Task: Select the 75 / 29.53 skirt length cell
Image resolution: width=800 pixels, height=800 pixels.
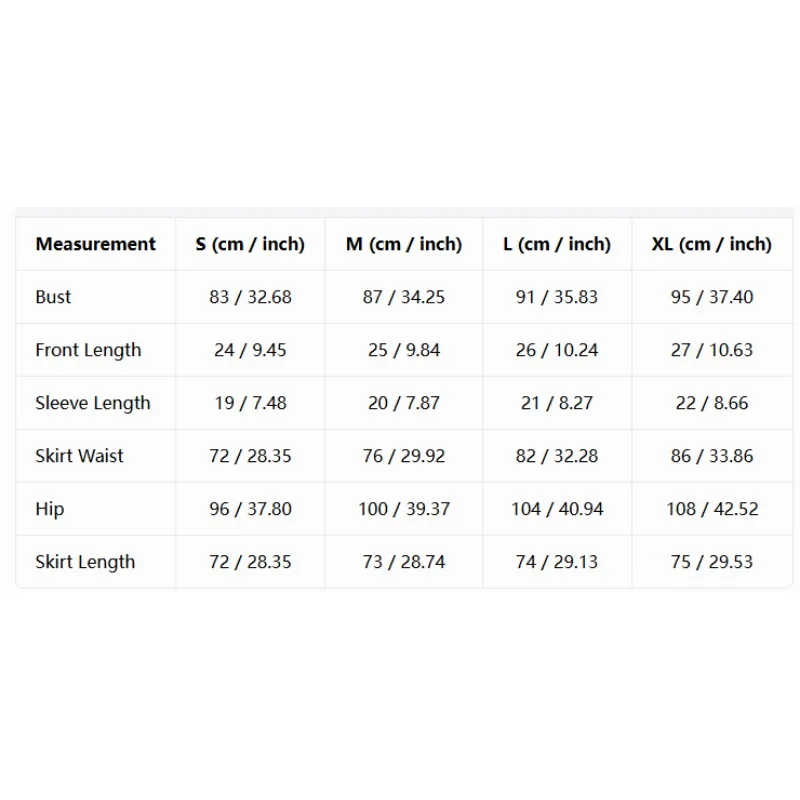Action: coord(712,562)
